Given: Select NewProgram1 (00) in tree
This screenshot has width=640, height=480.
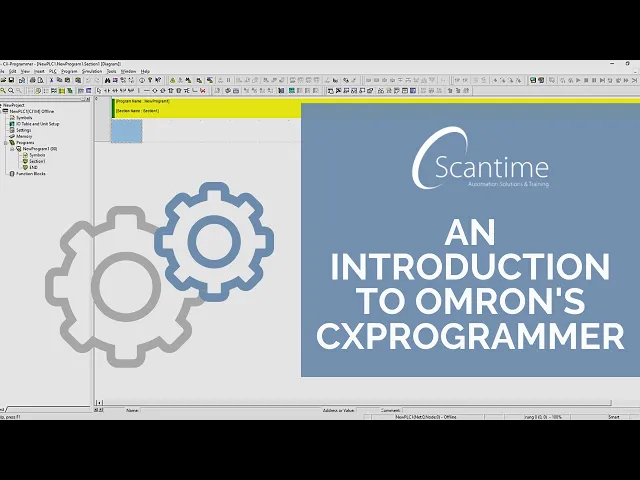Looking at the screenshot, I should click(x=40, y=149).
